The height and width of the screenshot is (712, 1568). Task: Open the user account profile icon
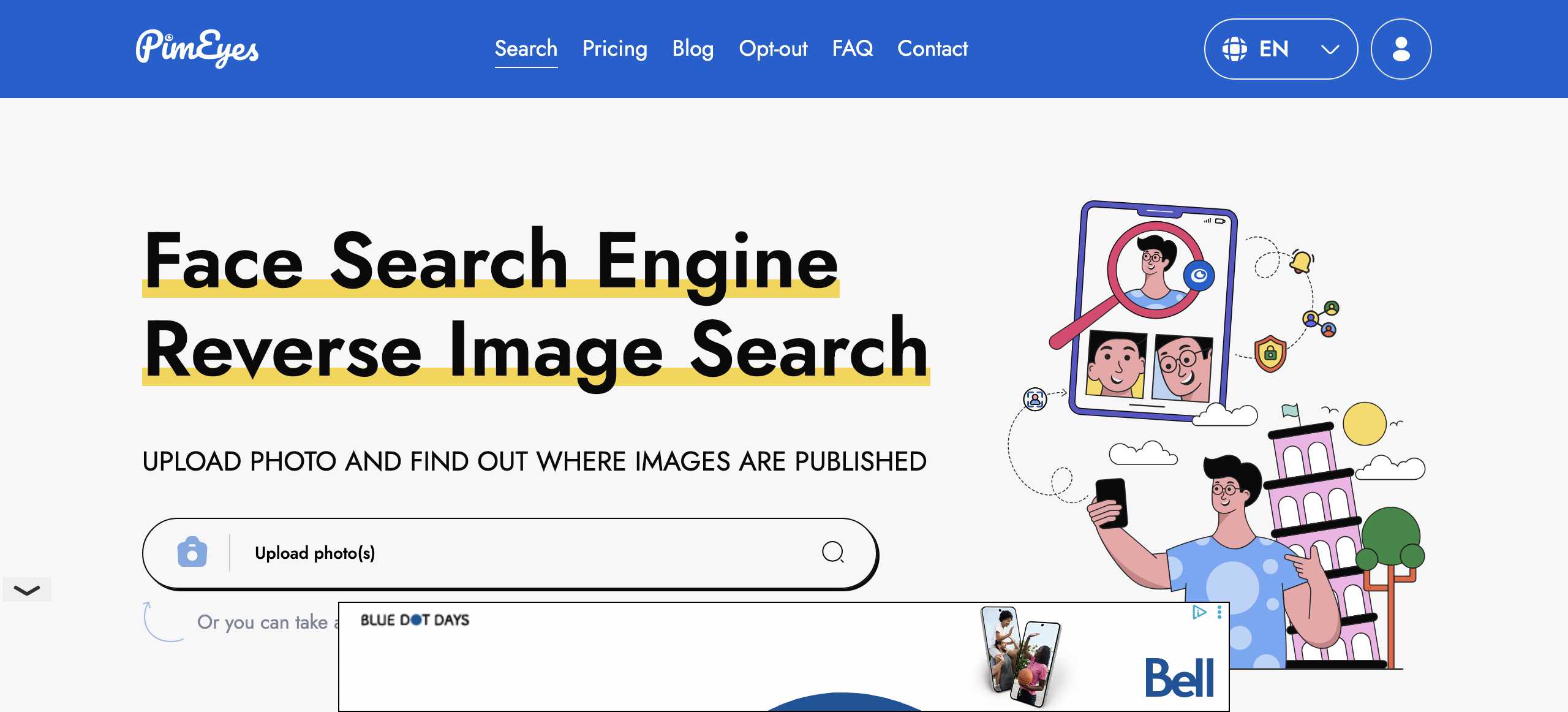1400,49
